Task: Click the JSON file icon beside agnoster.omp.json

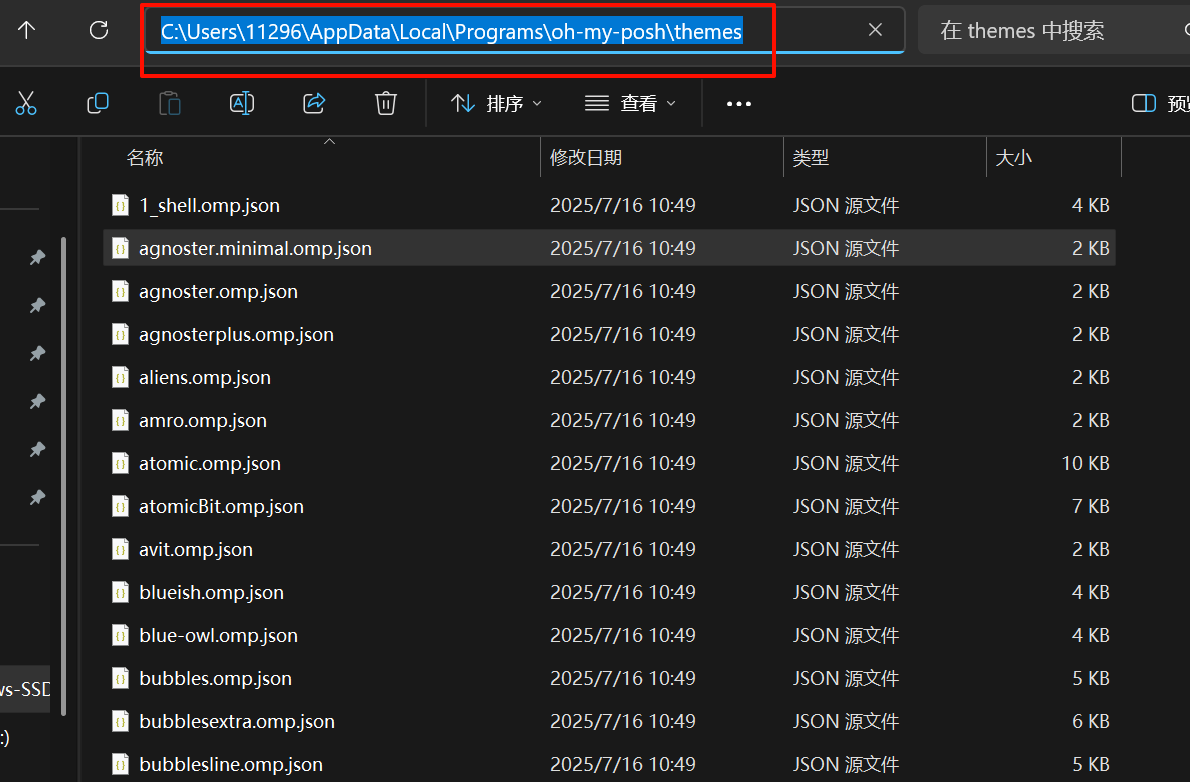Action: click(121, 292)
